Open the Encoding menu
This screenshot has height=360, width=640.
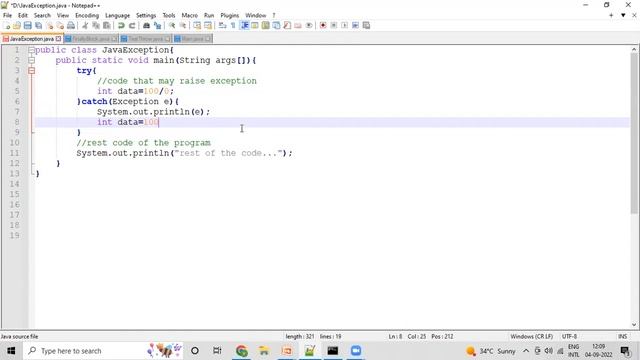[x=87, y=15]
